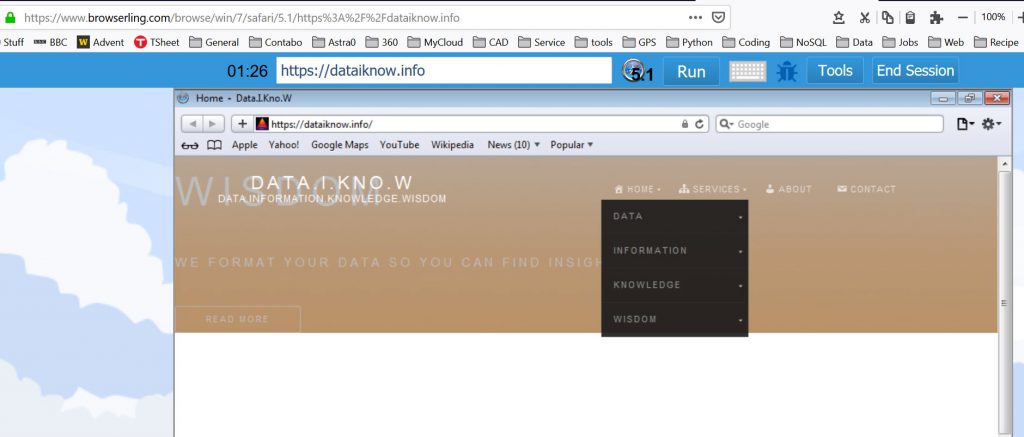The width and height of the screenshot is (1024, 437).
Task: Click the bug report icon
Action: coord(787,71)
